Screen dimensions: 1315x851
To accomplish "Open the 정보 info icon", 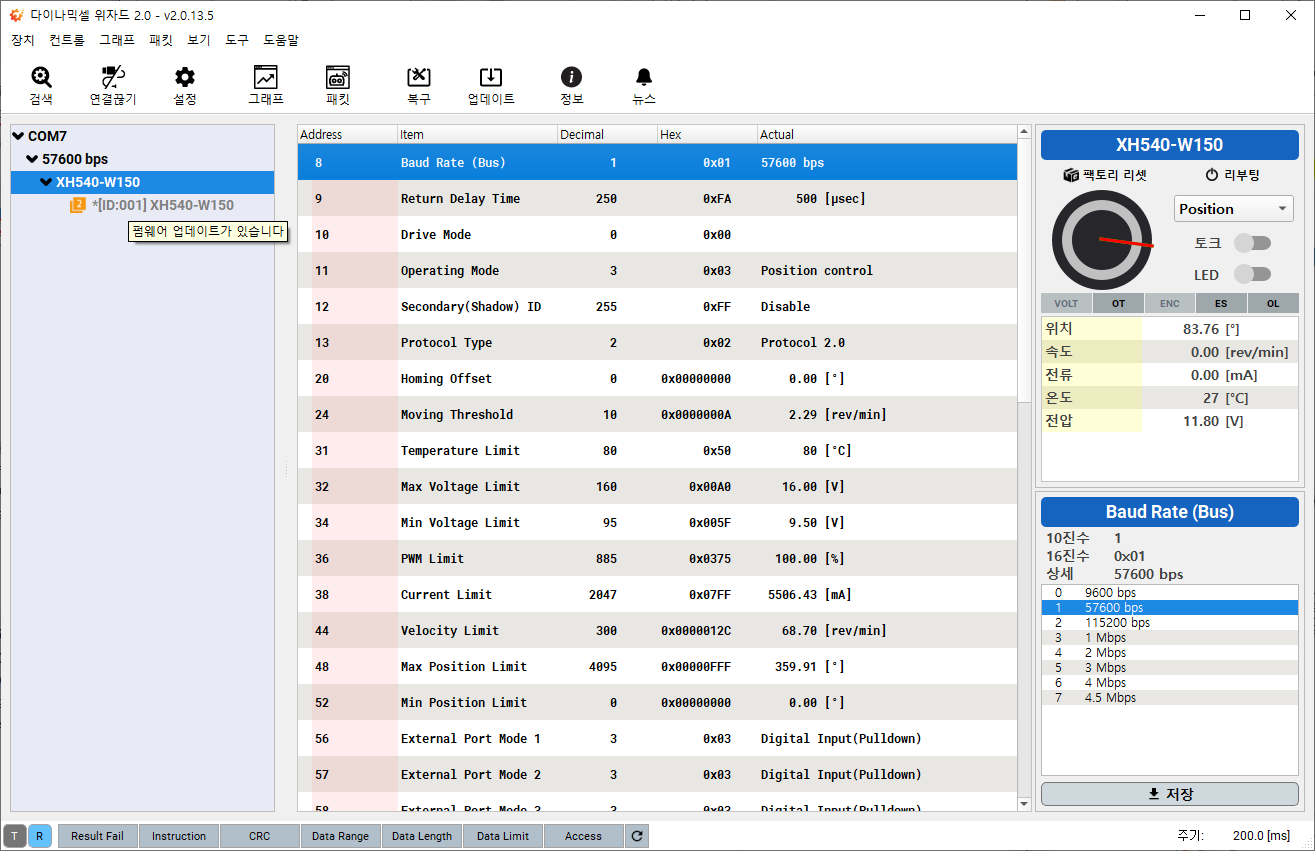I will (571, 78).
